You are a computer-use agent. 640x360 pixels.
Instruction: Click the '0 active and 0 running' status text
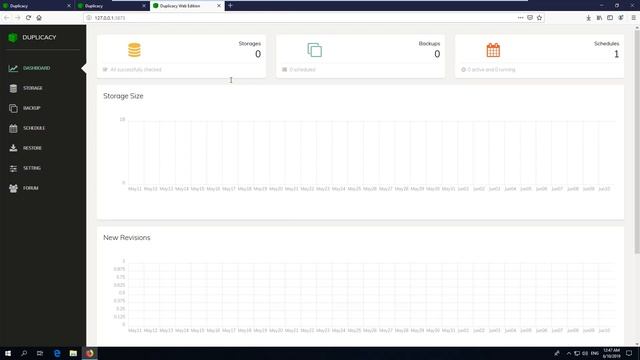point(491,70)
